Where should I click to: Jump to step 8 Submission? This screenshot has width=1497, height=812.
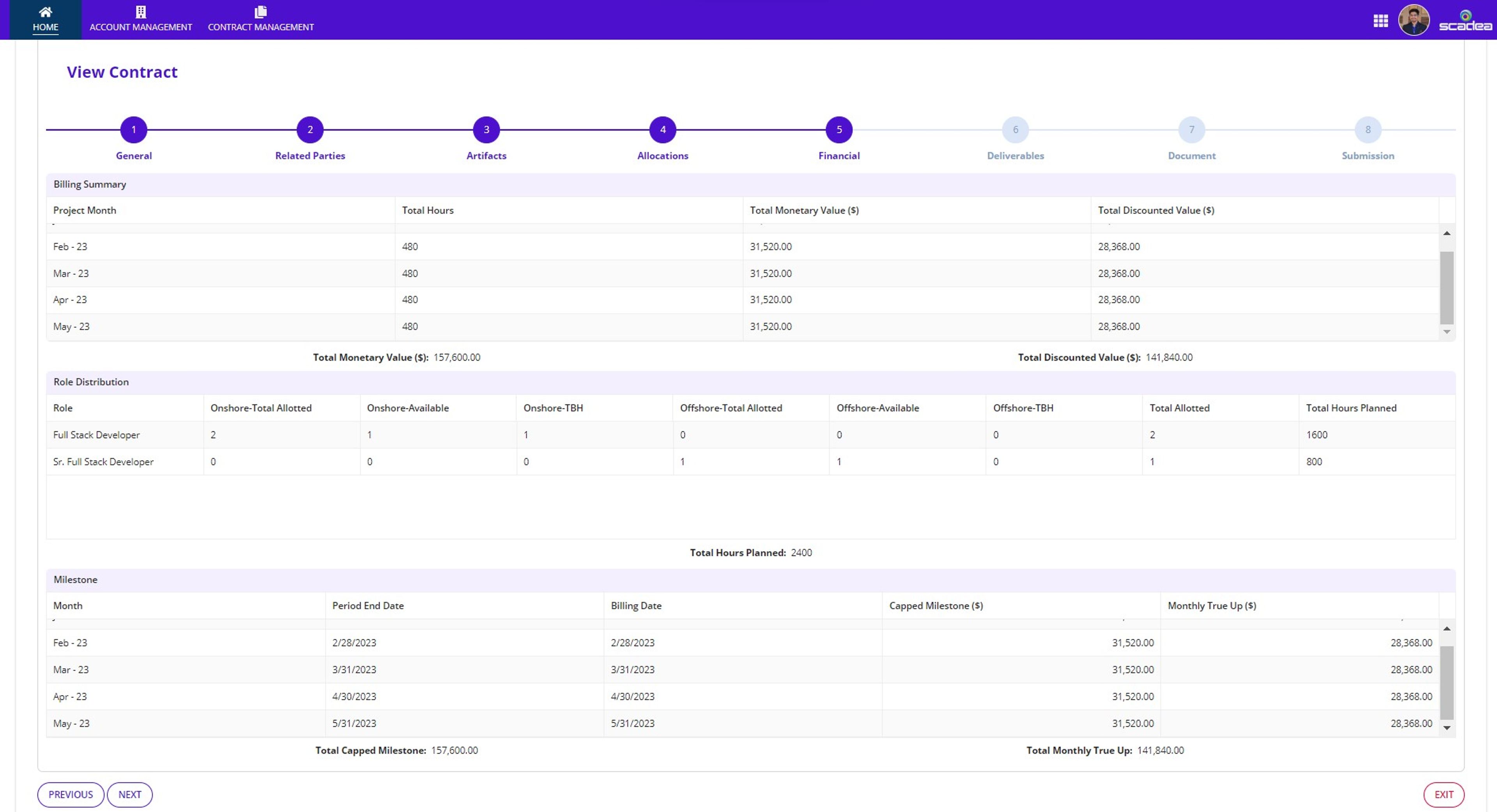point(1368,130)
